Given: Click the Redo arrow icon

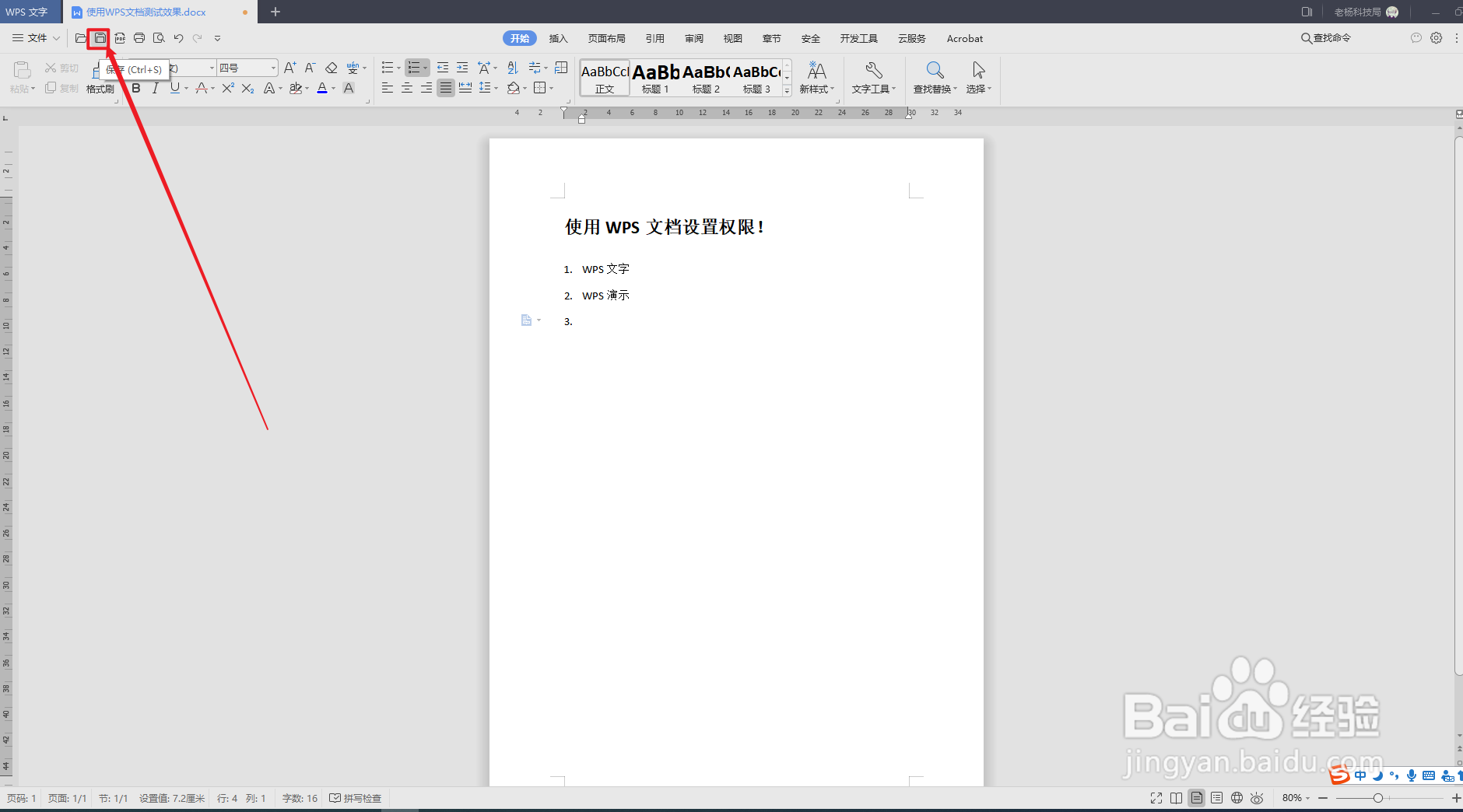Looking at the screenshot, I should [198, 38].
